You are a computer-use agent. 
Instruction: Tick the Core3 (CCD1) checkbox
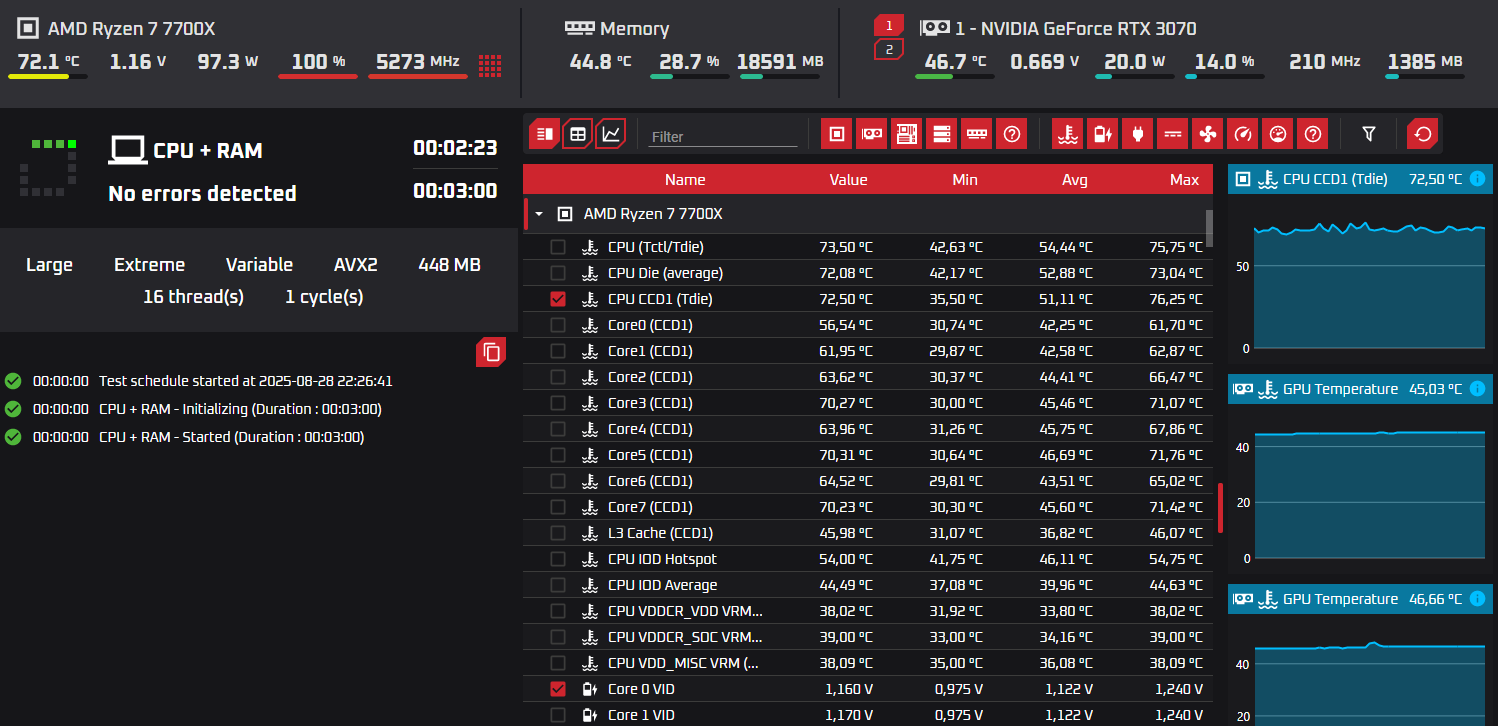coord(558,403)
